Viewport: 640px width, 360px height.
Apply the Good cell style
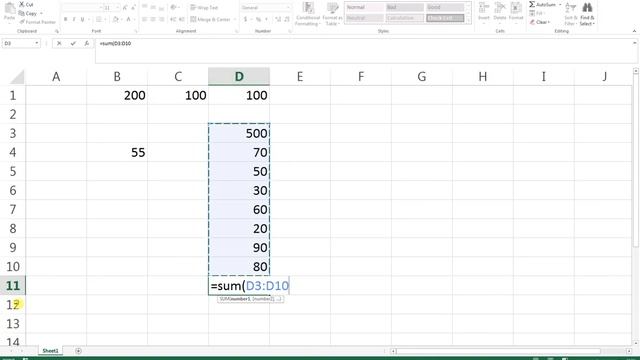point(445,7)
